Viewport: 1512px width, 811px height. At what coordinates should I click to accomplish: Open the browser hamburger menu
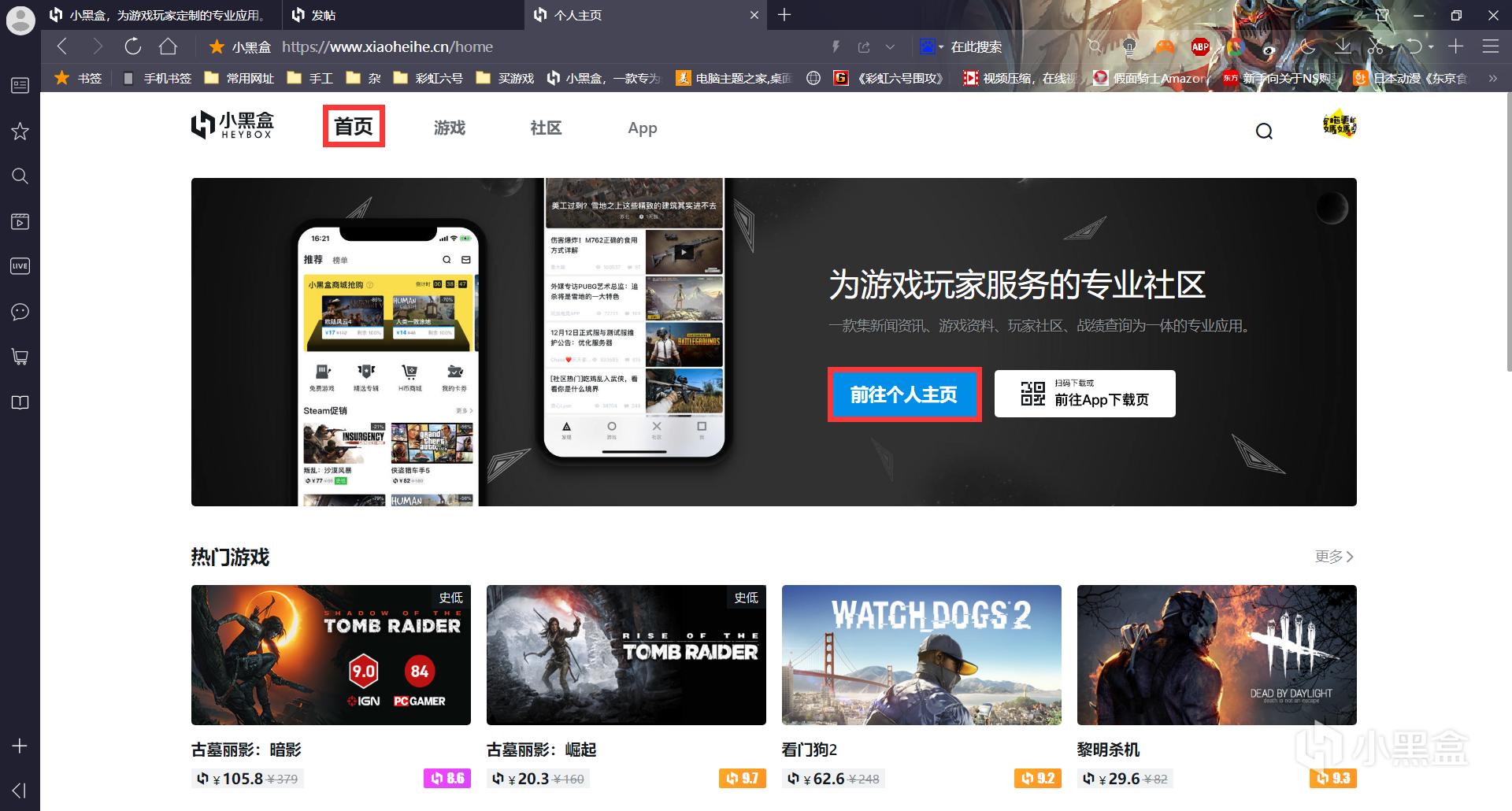tap(1490, 46)
